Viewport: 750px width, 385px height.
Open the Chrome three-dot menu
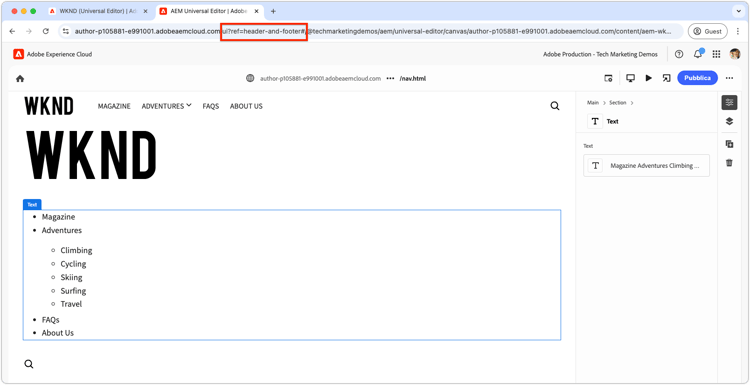tap(738, 31)
